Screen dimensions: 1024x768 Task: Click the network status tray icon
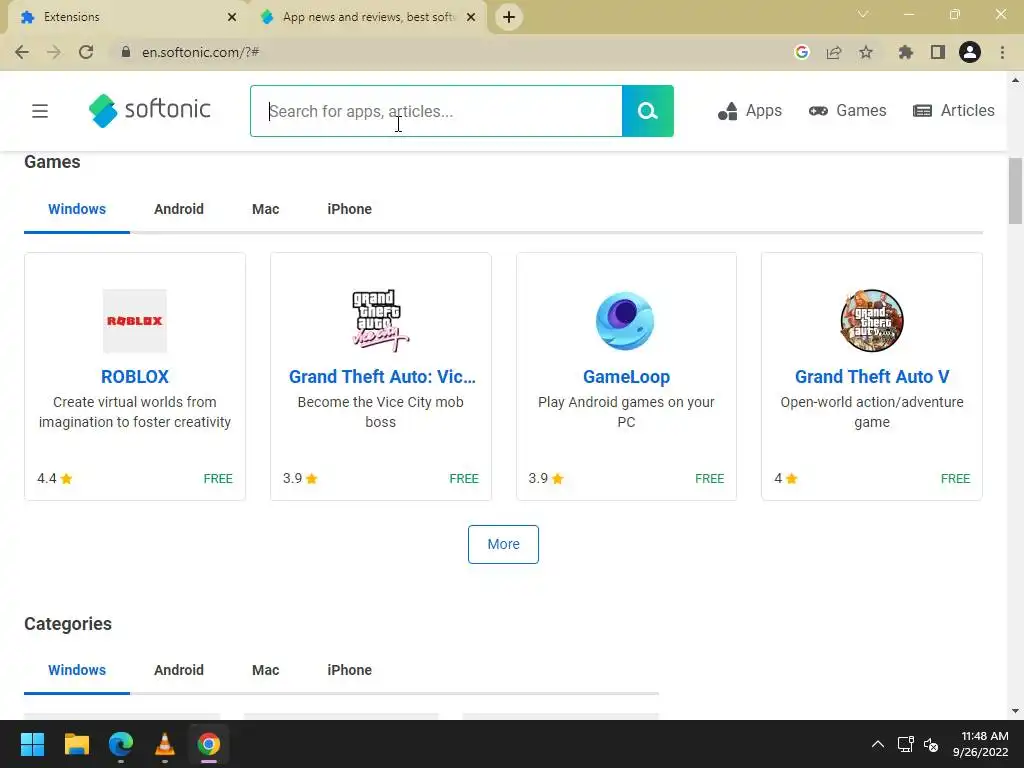[x=905, y=744]
